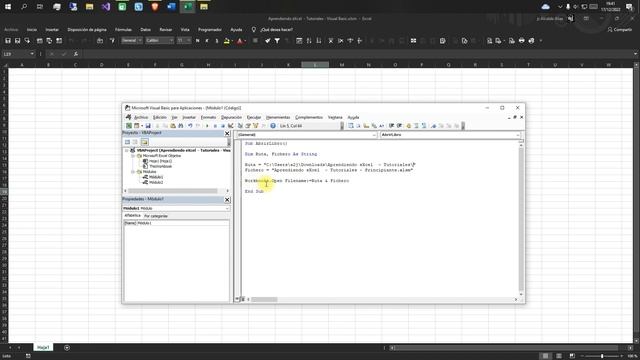Screen dimensions: 640x360
Task: Collapse the Microsoft Excel Objetos folder
Action: 133,156
